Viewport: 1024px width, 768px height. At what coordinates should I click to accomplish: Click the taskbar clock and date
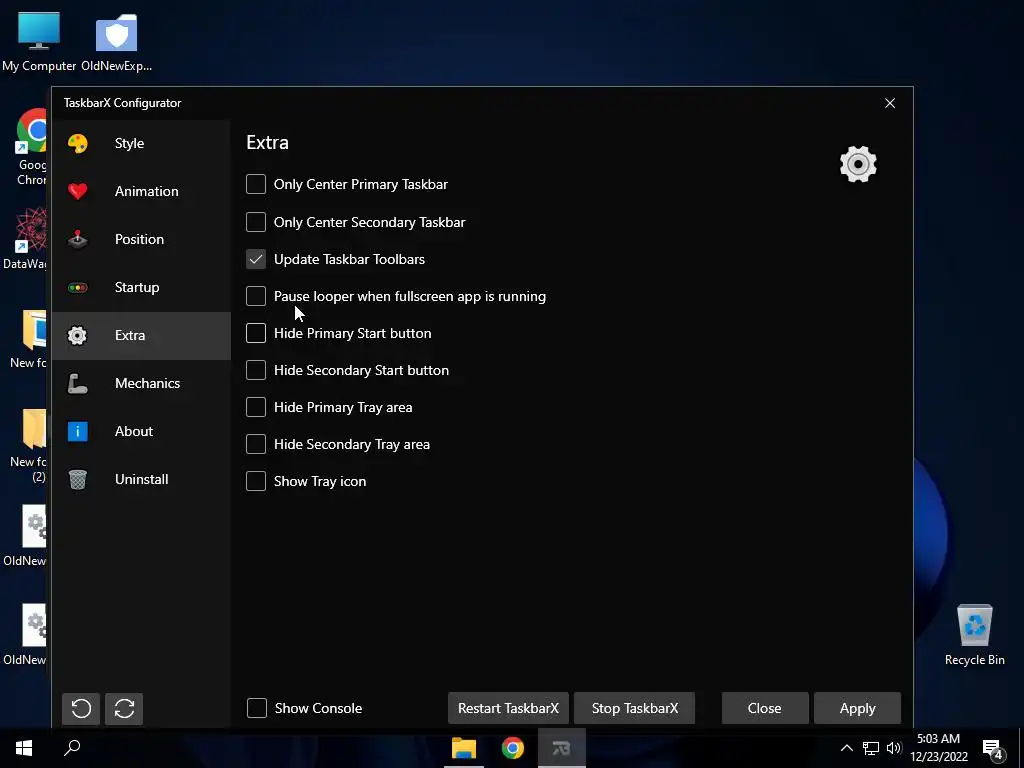coord(938,748)
